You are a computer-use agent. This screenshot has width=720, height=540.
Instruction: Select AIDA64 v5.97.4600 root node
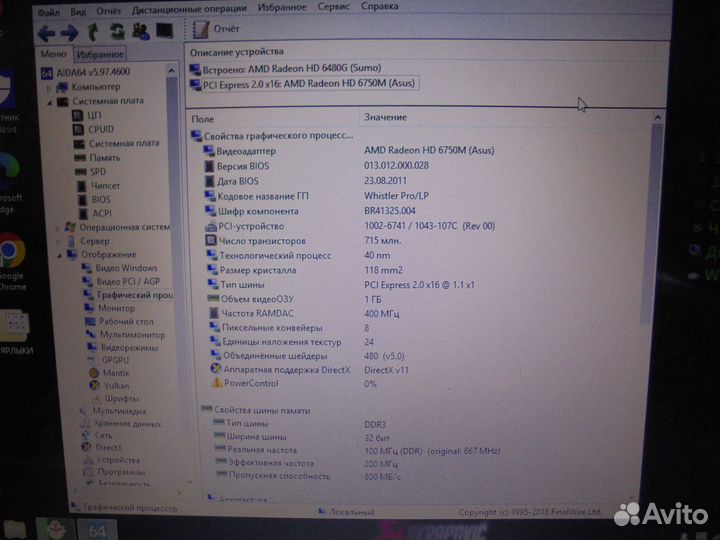(x=86, y=72)
